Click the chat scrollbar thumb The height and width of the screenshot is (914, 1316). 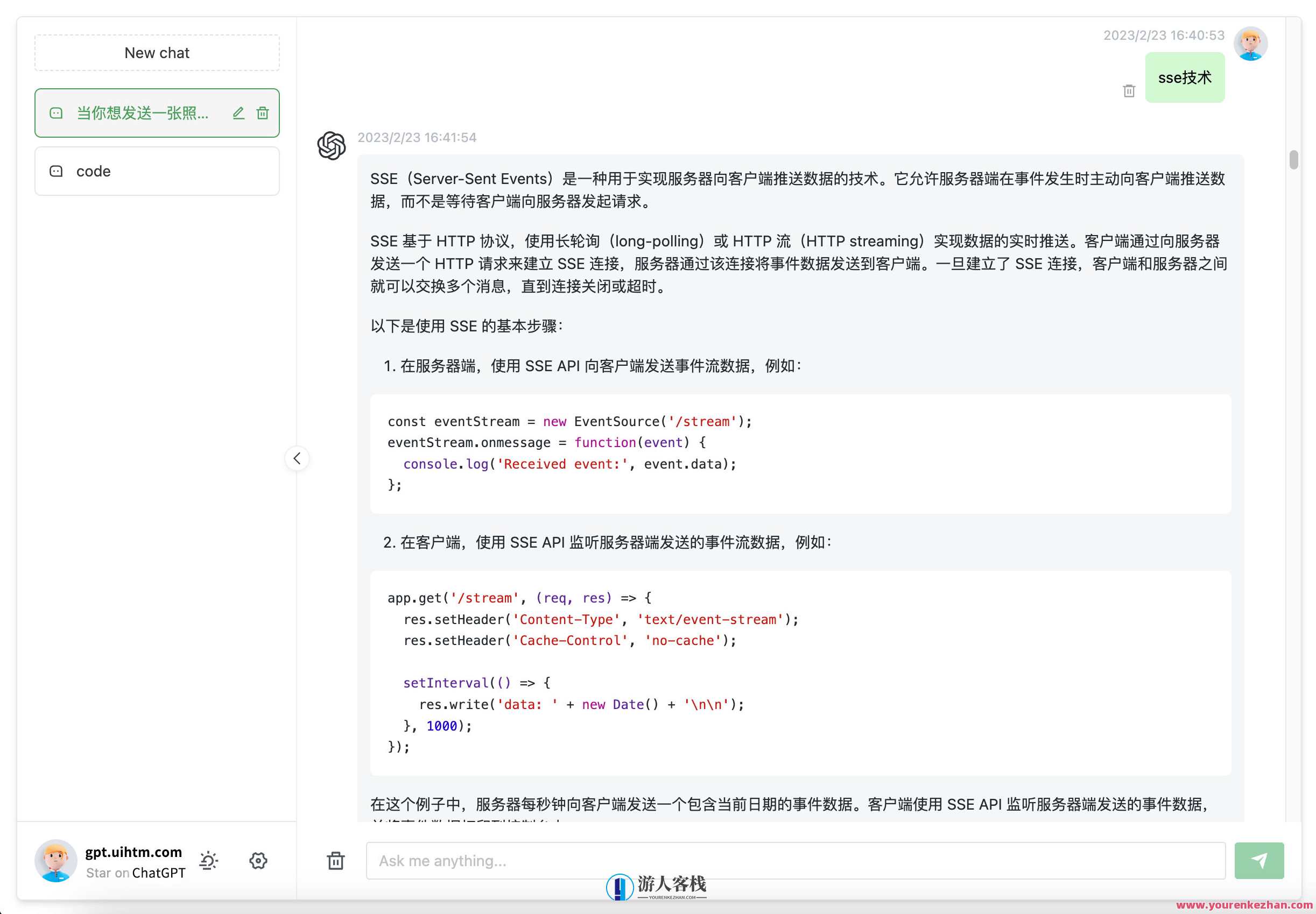click(x=1293, y=160)
